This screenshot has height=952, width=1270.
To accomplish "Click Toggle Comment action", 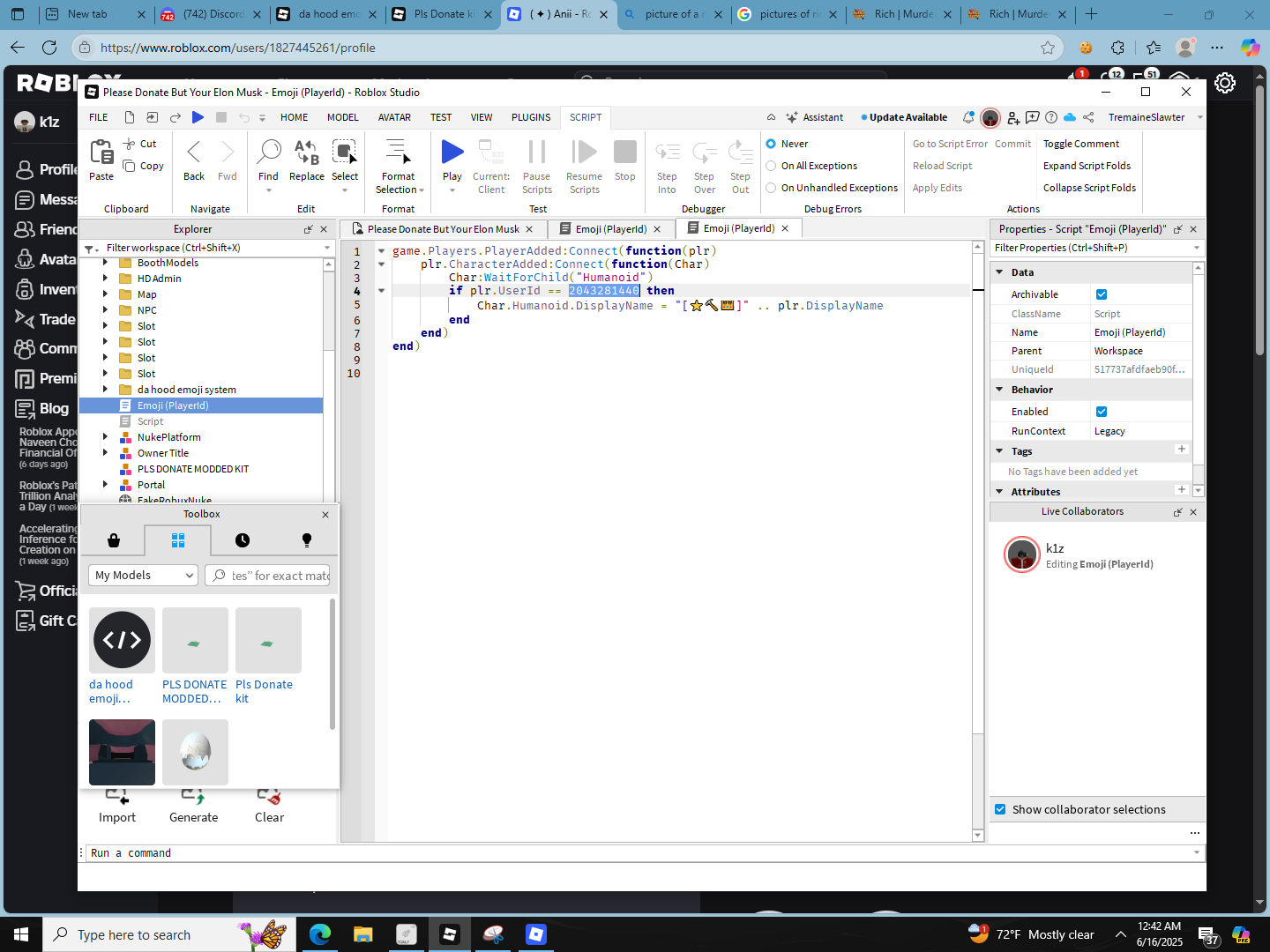I will coord(1081,144).
